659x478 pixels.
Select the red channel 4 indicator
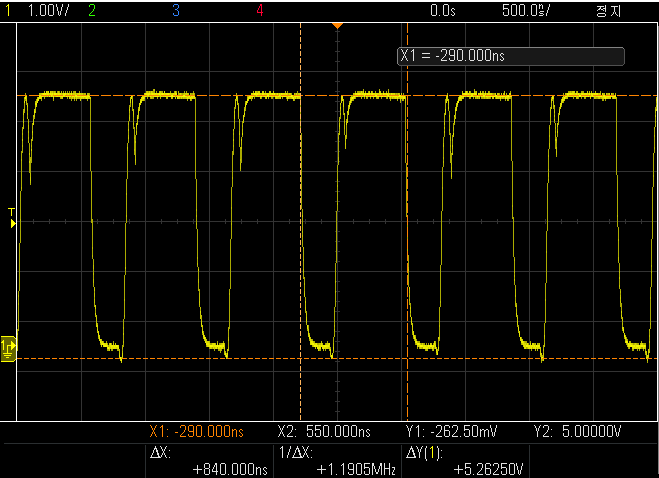(260, 10)
